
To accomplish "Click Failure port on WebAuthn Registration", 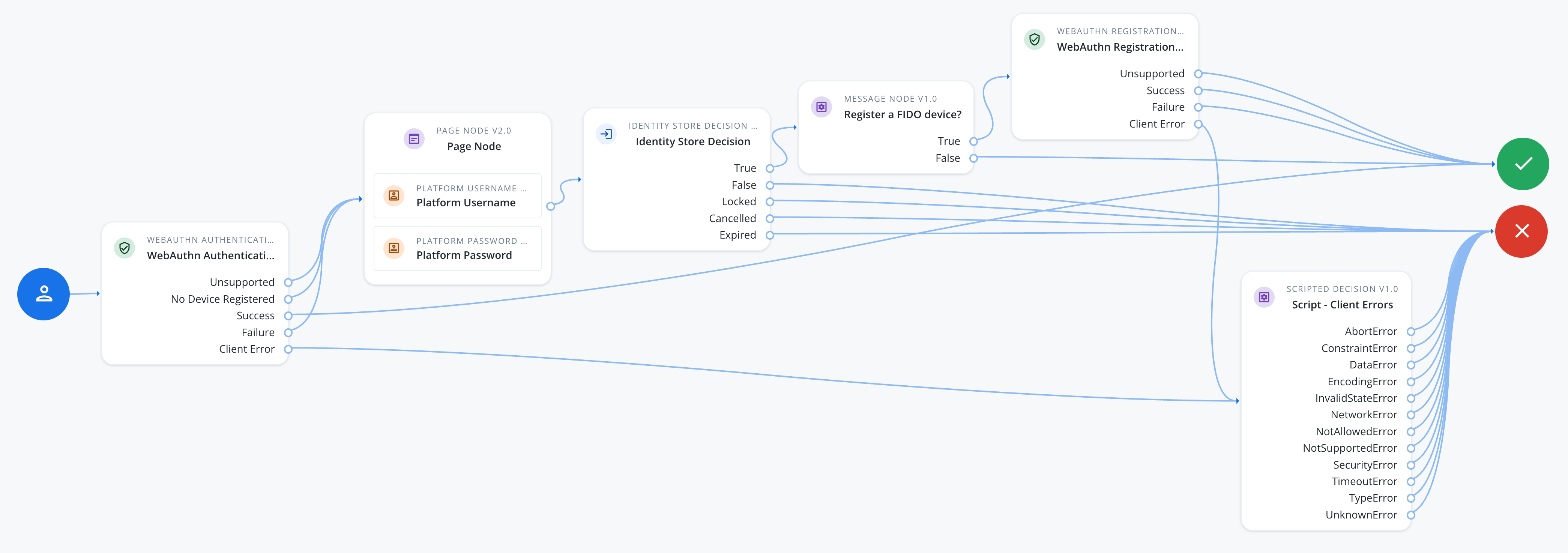I will [x=1198, y=107].
